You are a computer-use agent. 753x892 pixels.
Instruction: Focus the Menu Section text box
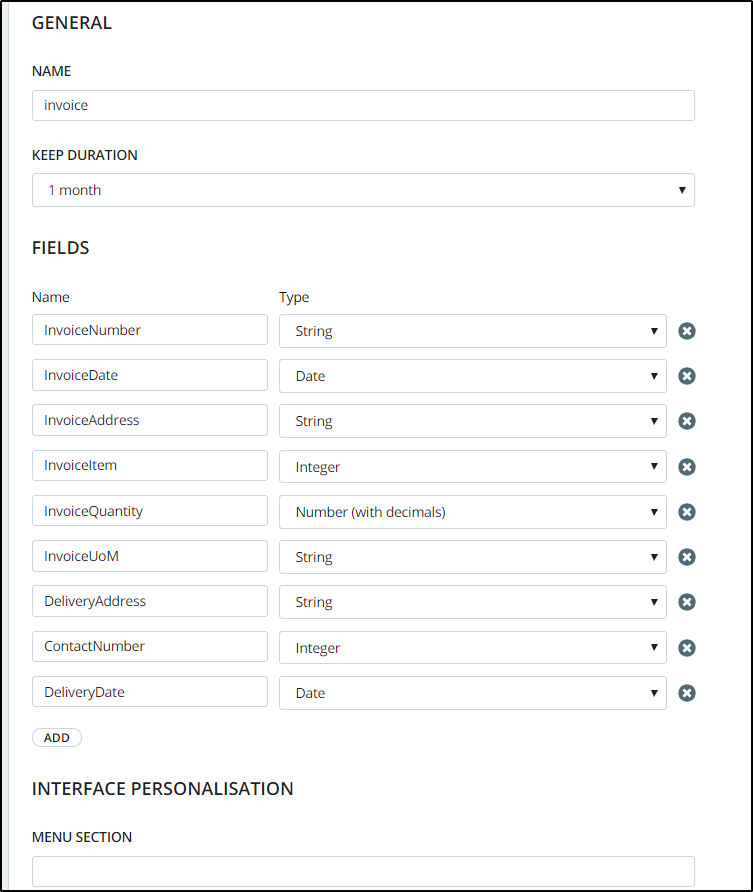(x=363, y=871)
